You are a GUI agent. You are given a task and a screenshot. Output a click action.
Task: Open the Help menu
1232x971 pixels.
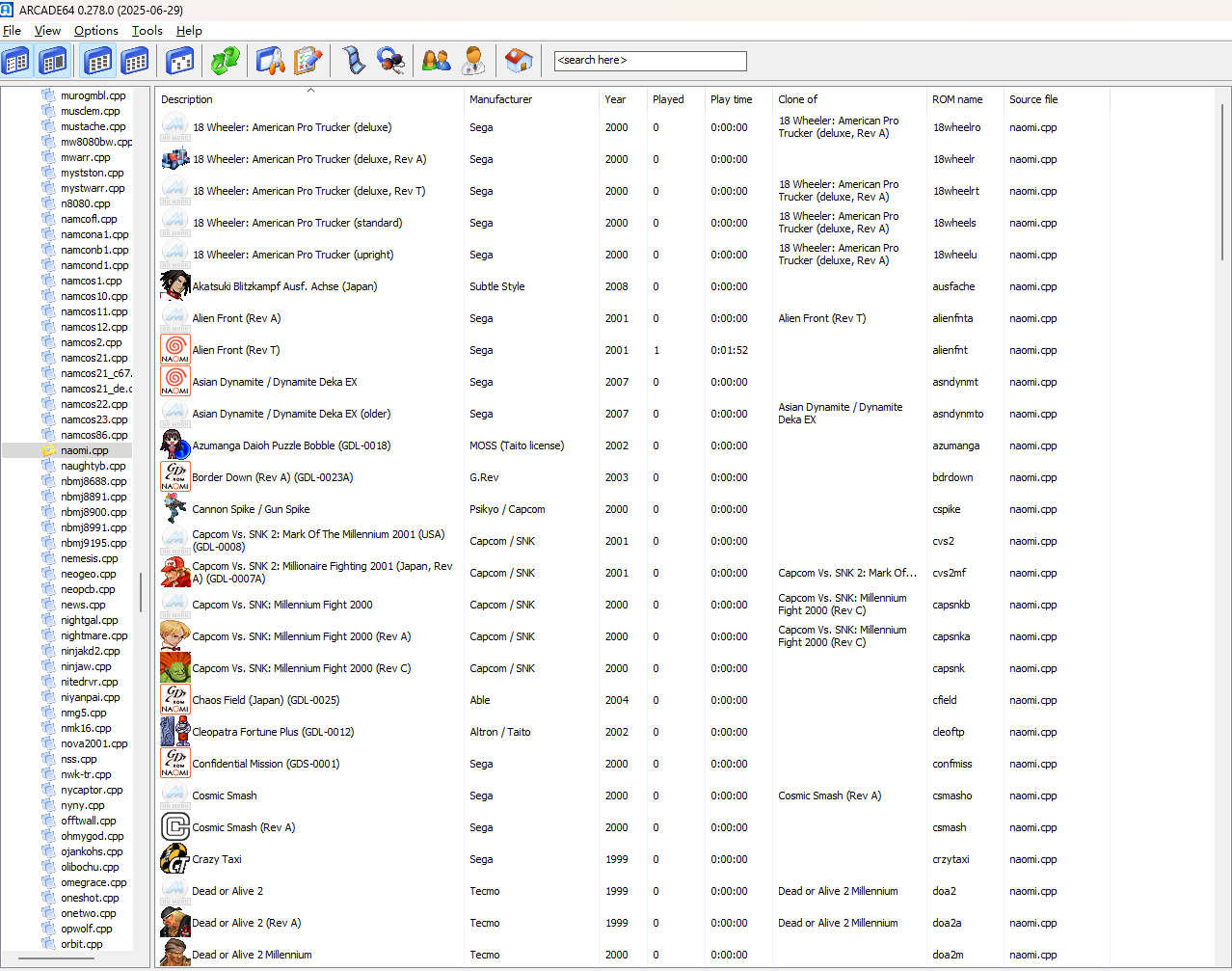[189, 31]
